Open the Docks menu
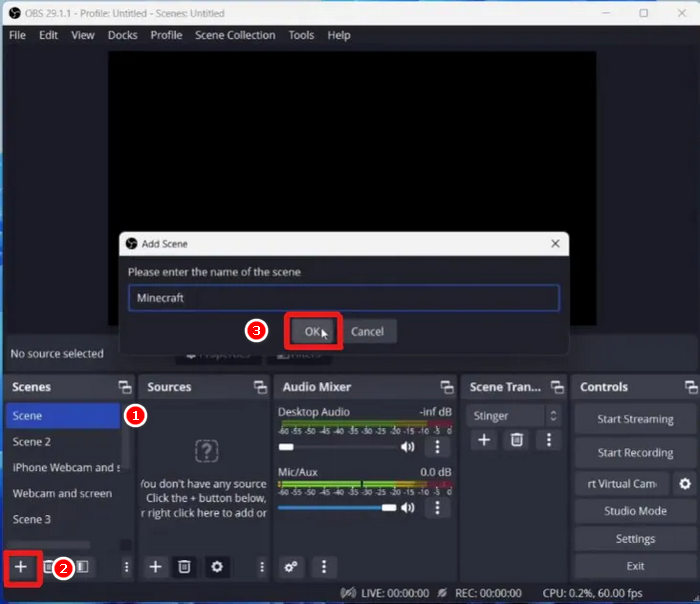Viewport: 700px width, 604px height. (122, 35)
